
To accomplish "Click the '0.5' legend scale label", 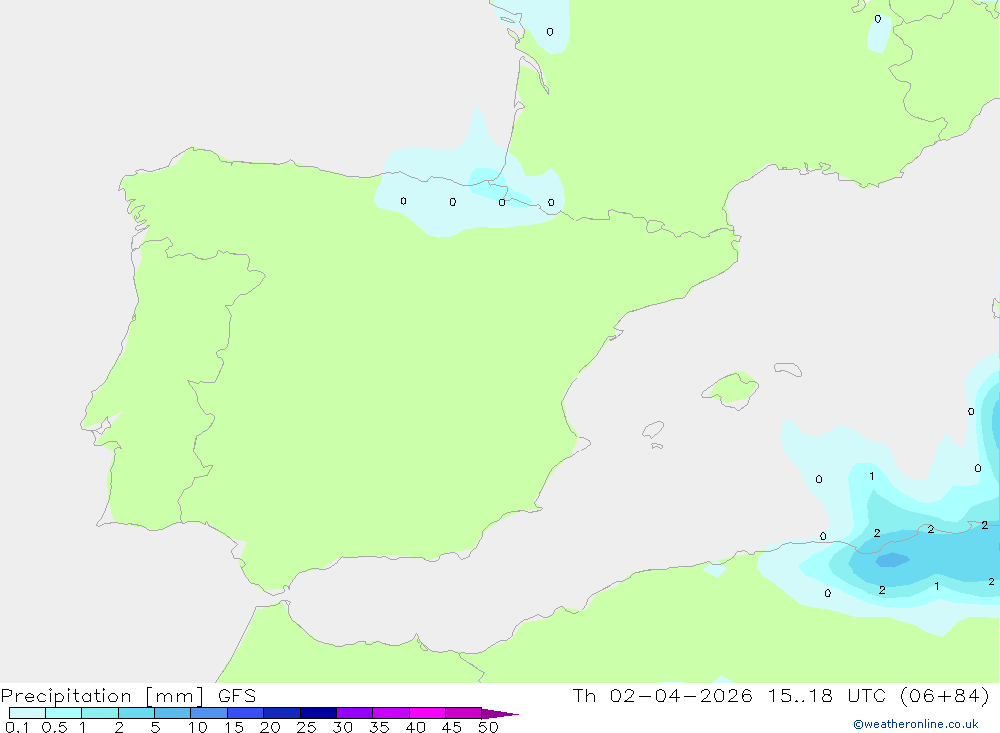I will pyautogui.click(x=54, y=727).
